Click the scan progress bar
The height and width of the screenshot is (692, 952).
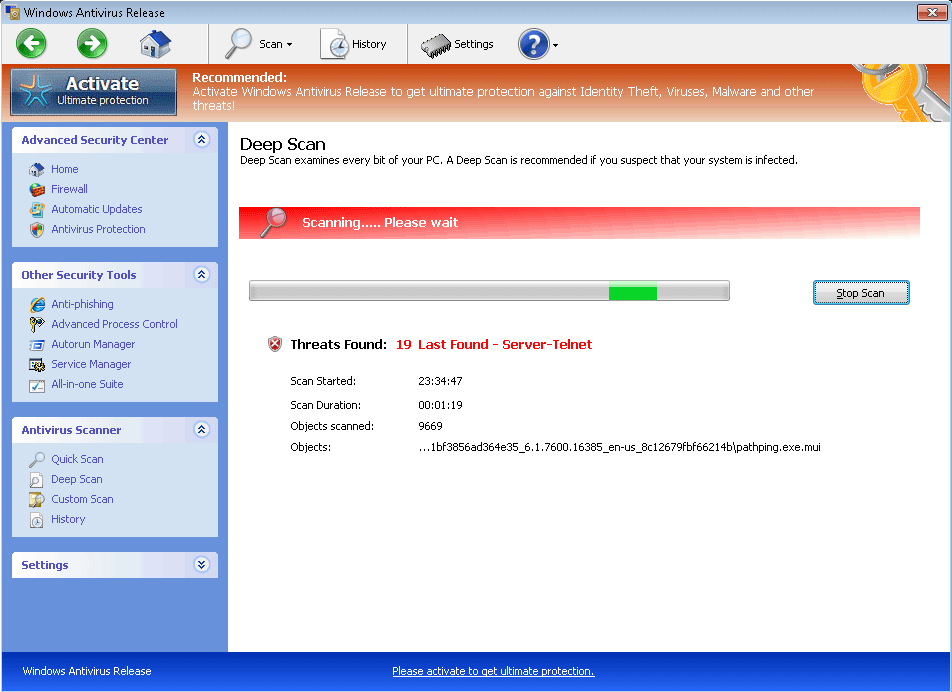click(x=489, y=291)
